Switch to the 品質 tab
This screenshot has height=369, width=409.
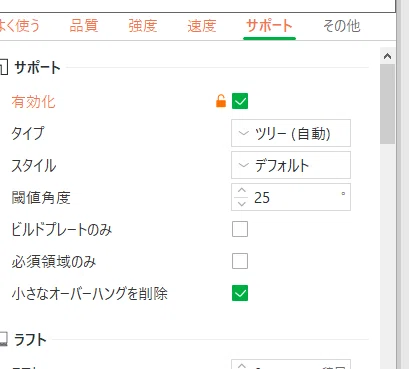[83, 26]
